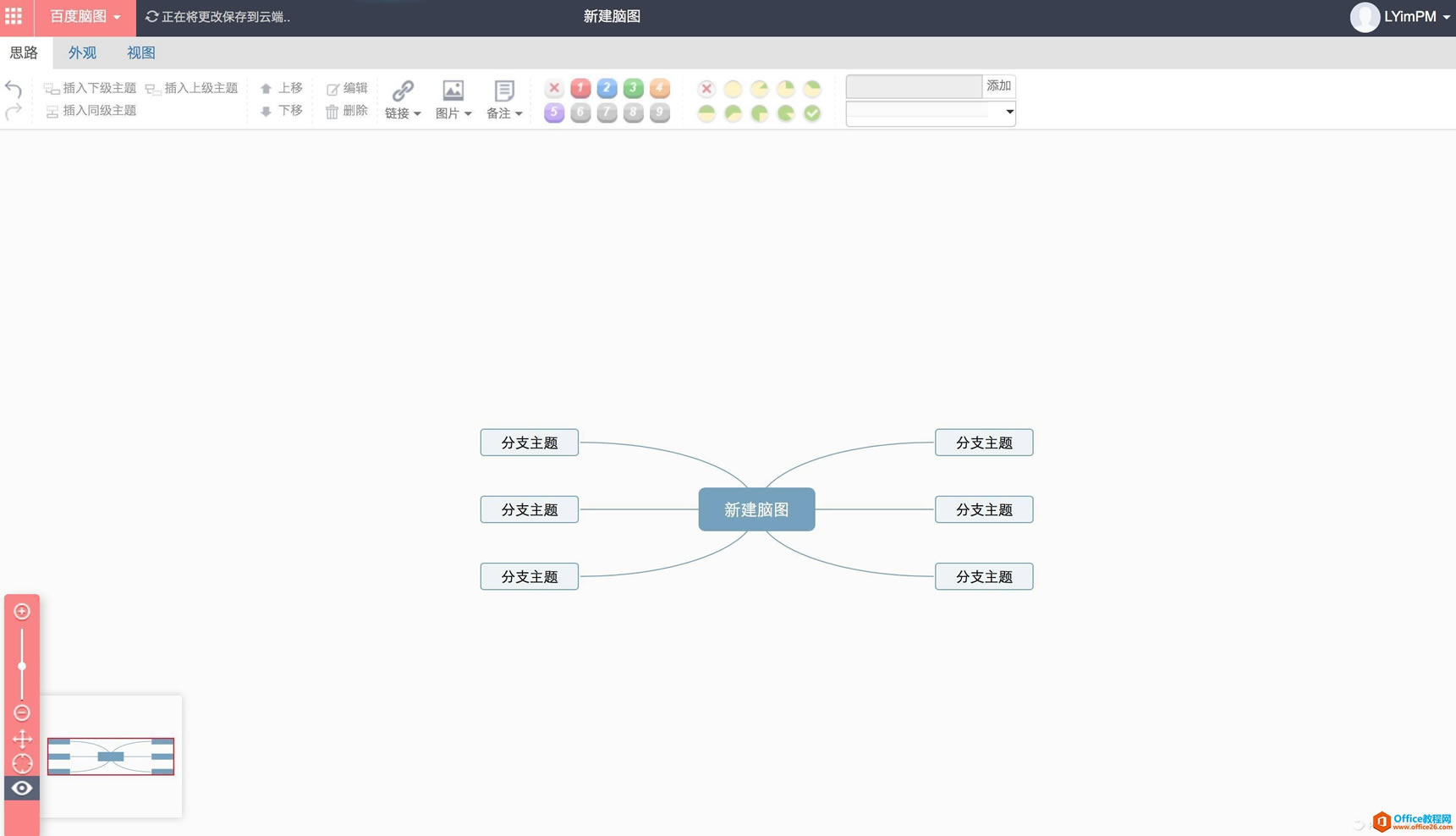Set priority 2 blue badge
The height and width of the screenshot is (836, 1456).
(607, 88)
